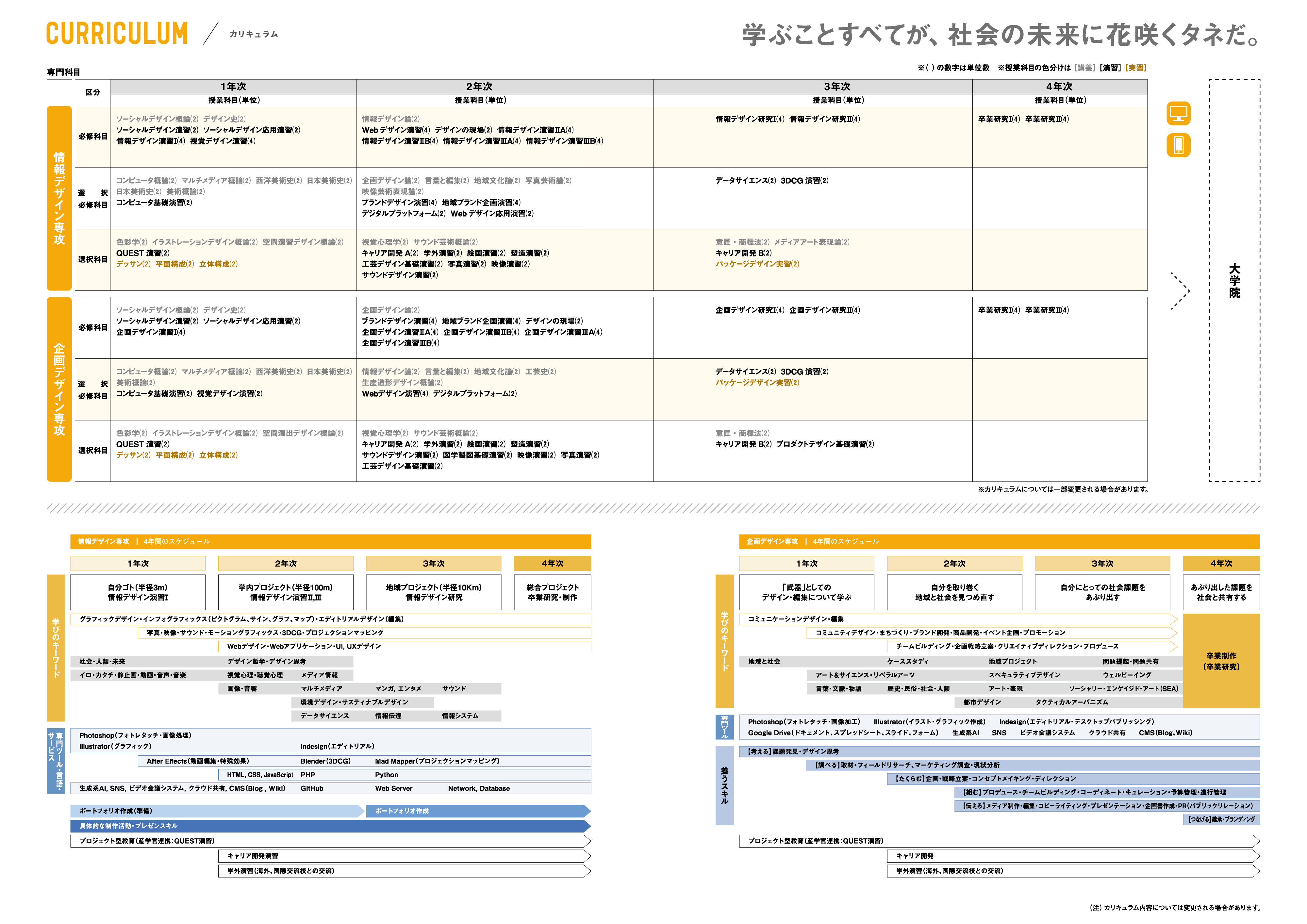This screenshot has width=1307, height=924.
Task: Click the box 自分を取り巻く地域と社会を見つめ直す
Action: click(x=954, y=592)
